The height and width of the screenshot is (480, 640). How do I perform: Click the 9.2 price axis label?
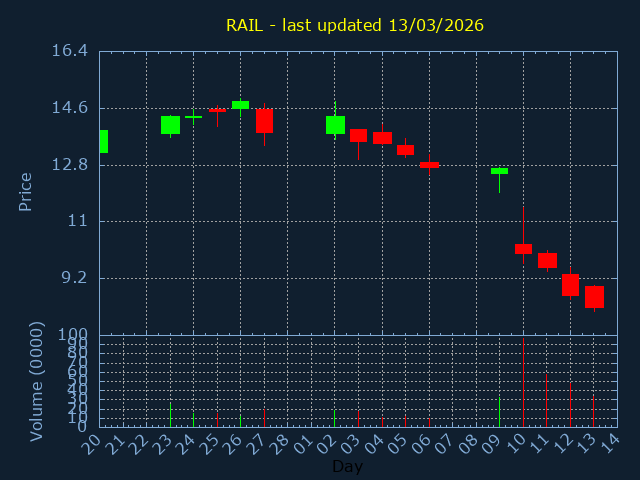73,278
